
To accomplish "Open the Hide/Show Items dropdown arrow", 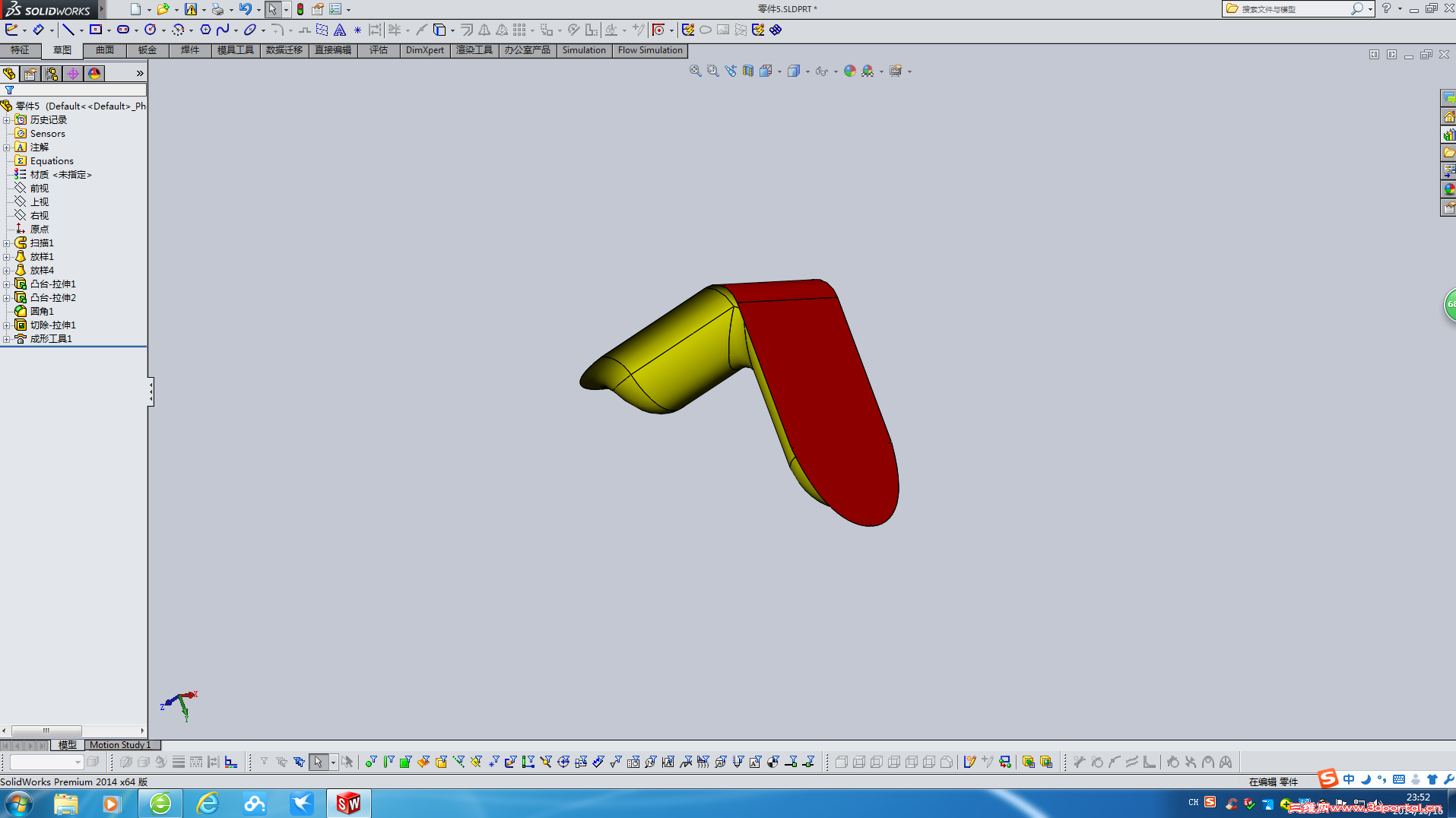I will point(836,71).
